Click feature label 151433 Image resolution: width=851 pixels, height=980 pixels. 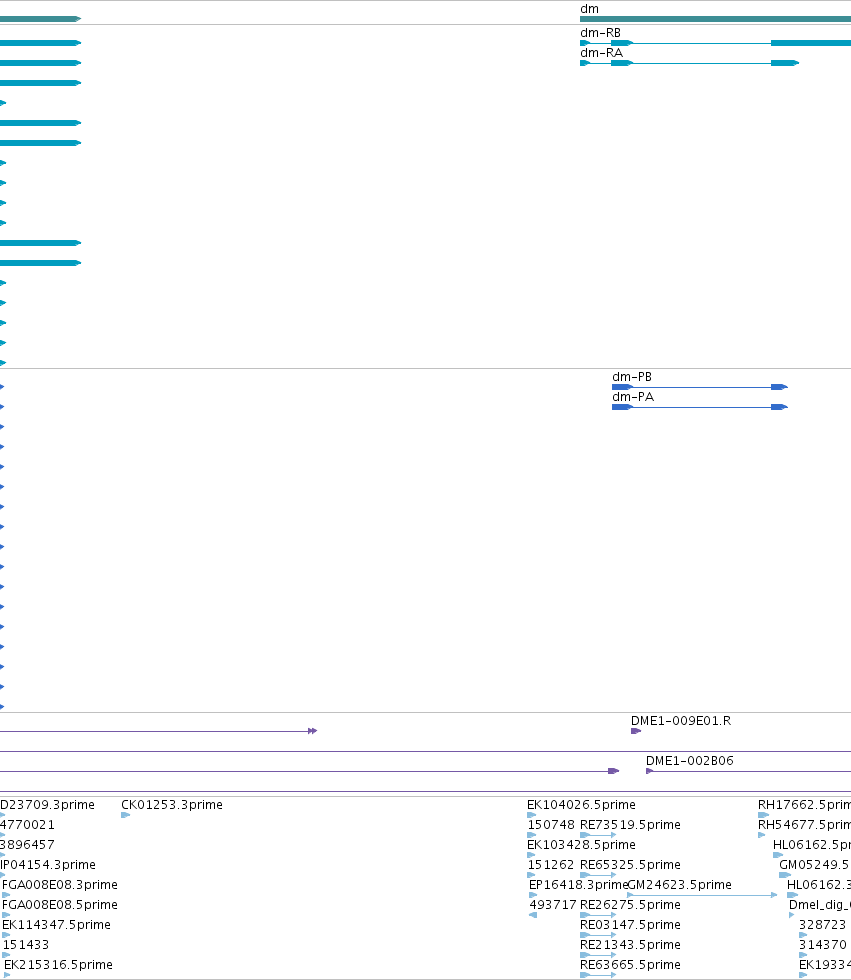pos(26,945)
